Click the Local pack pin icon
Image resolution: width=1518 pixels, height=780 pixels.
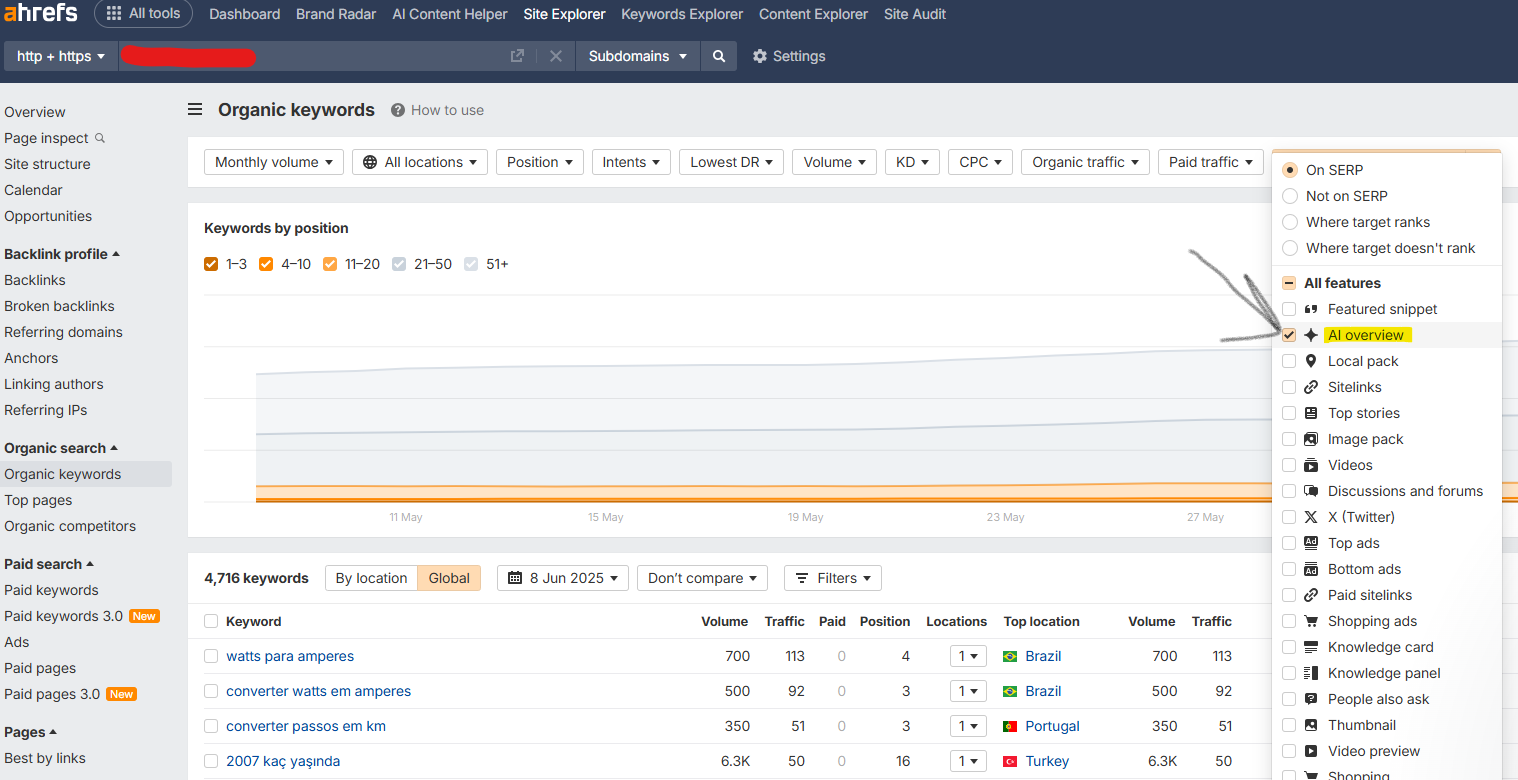(x=1311, y=361)
